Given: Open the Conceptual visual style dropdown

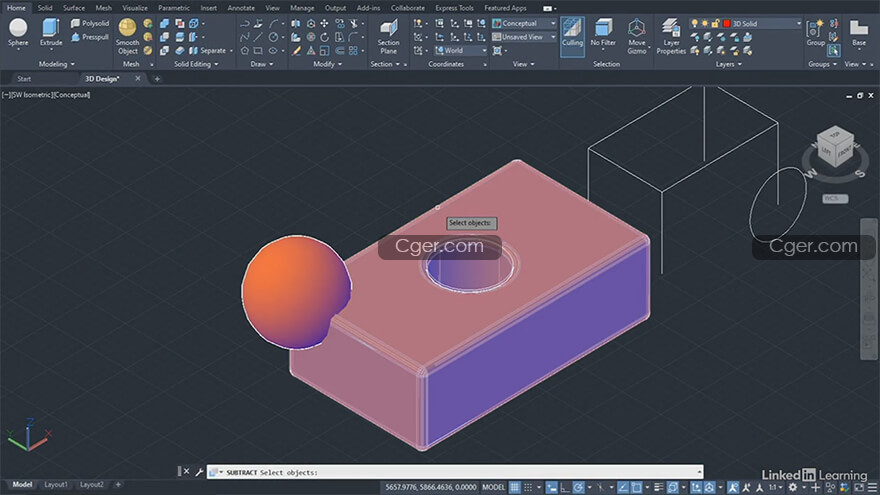Looking at the screenshot, I should pos(523,23).
